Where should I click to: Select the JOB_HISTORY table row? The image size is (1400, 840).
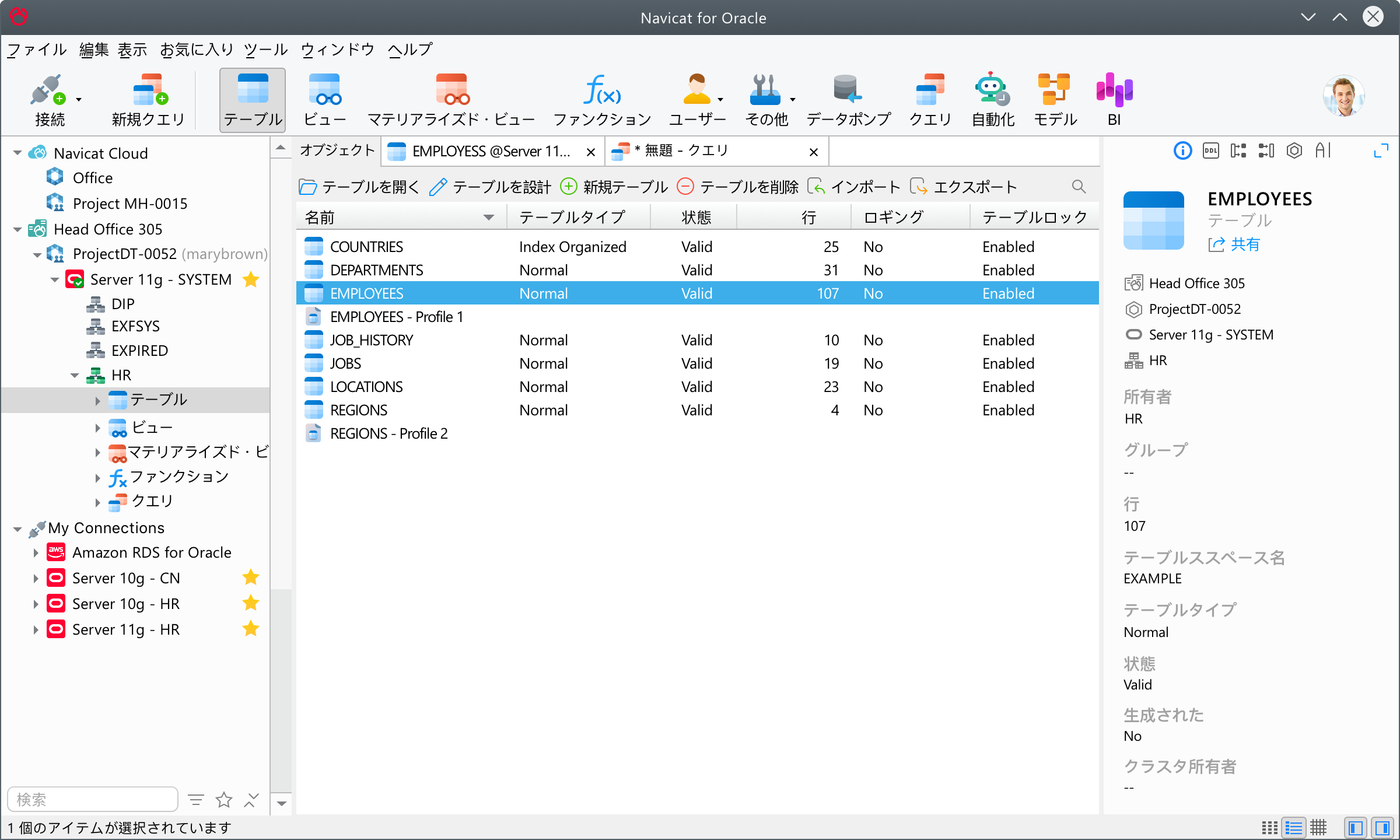click(698, 340)
